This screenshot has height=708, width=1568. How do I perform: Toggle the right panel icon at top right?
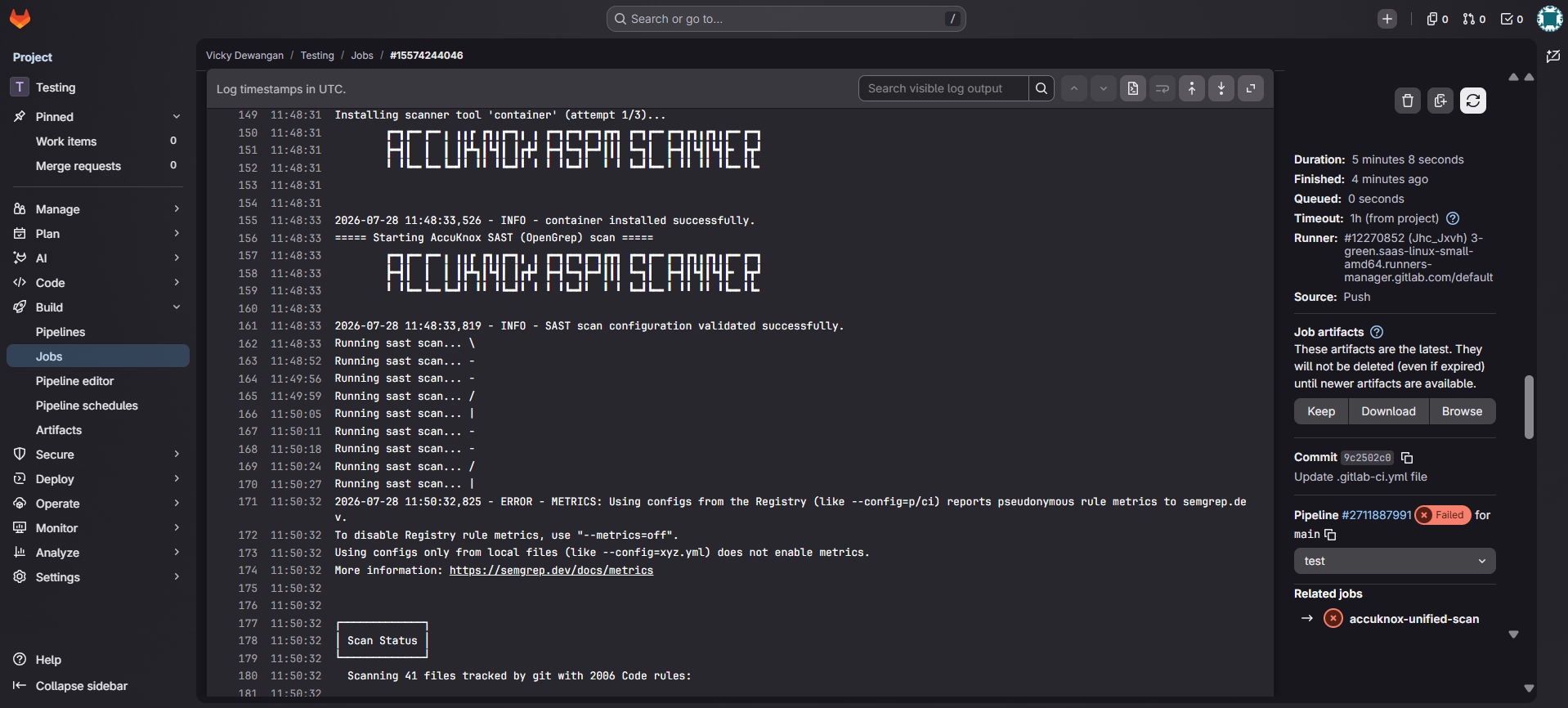click(x=1553, y=56)
